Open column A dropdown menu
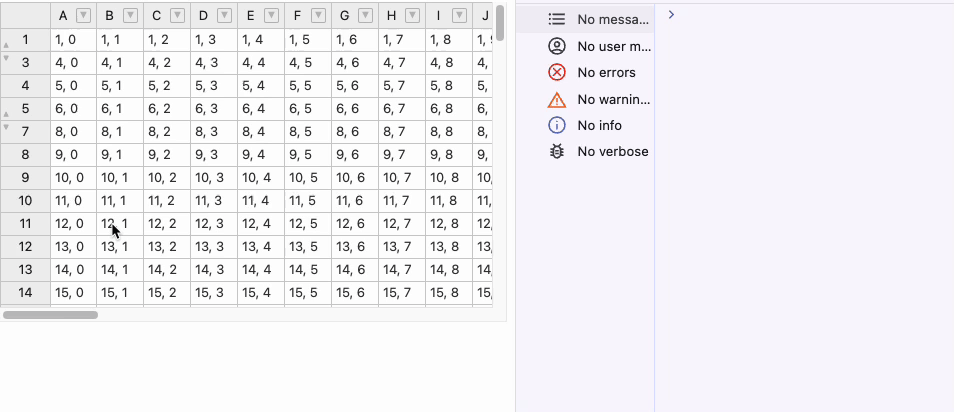 83,15
